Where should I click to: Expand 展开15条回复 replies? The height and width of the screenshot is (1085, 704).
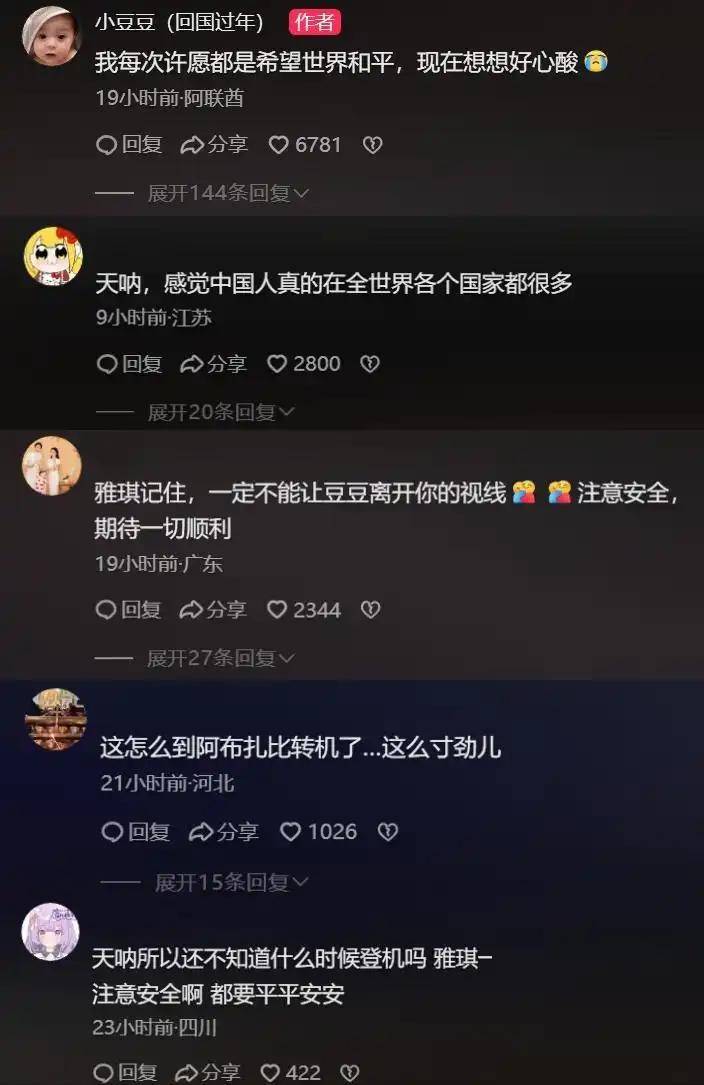231,882
